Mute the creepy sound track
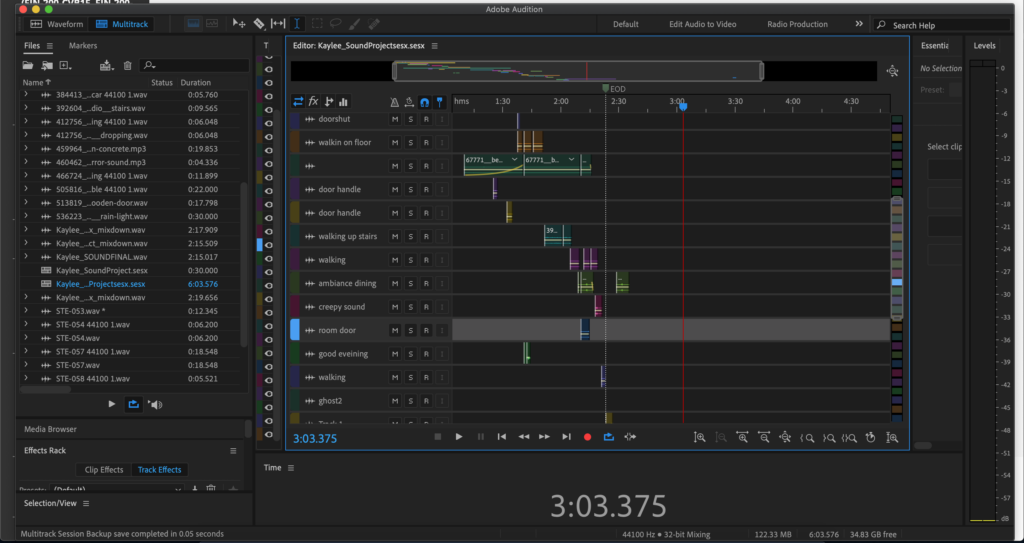This screenshot has height=543, width=1024. click(x=394, y=307)
